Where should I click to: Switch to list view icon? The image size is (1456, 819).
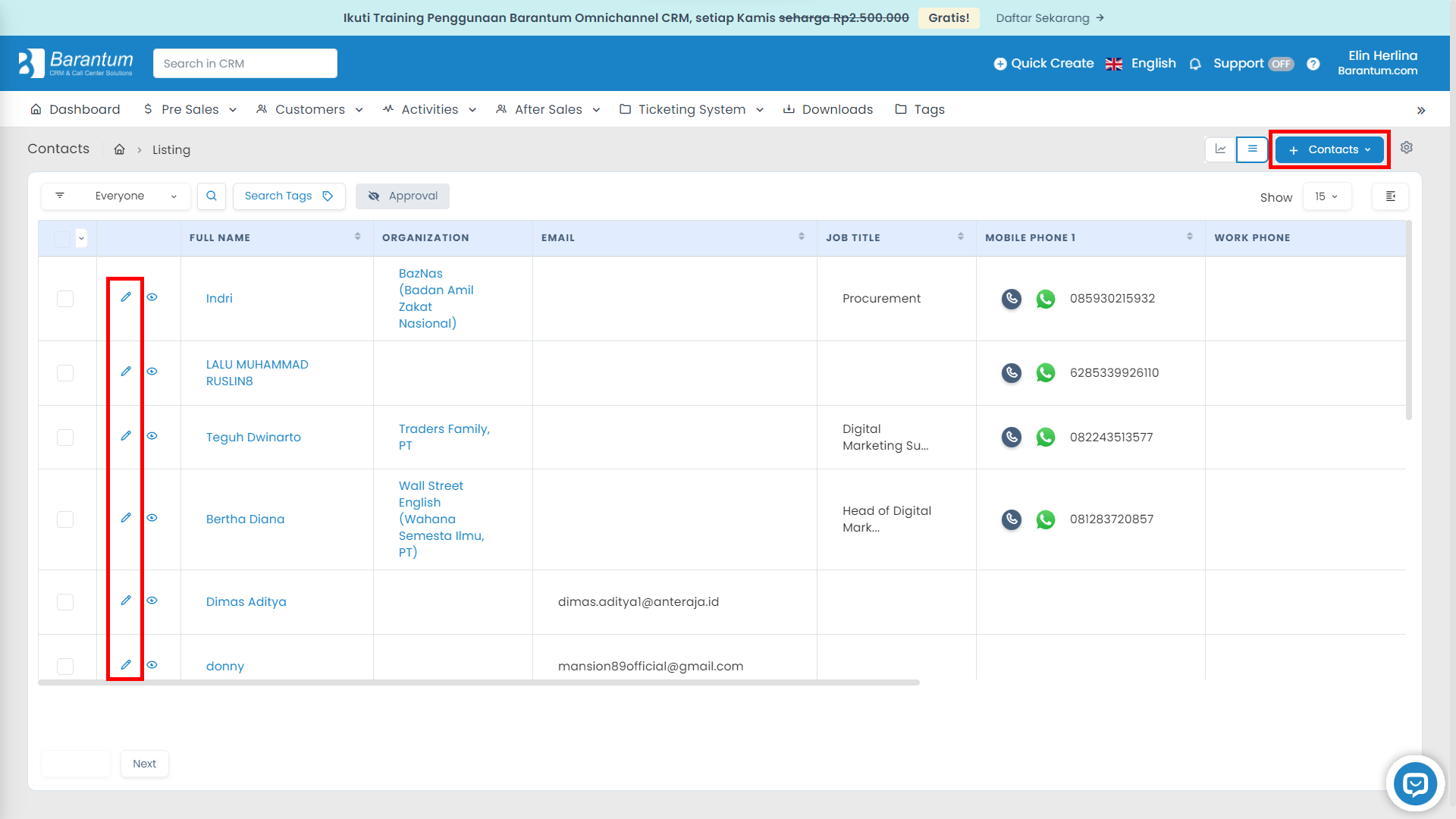(1253, 149)
